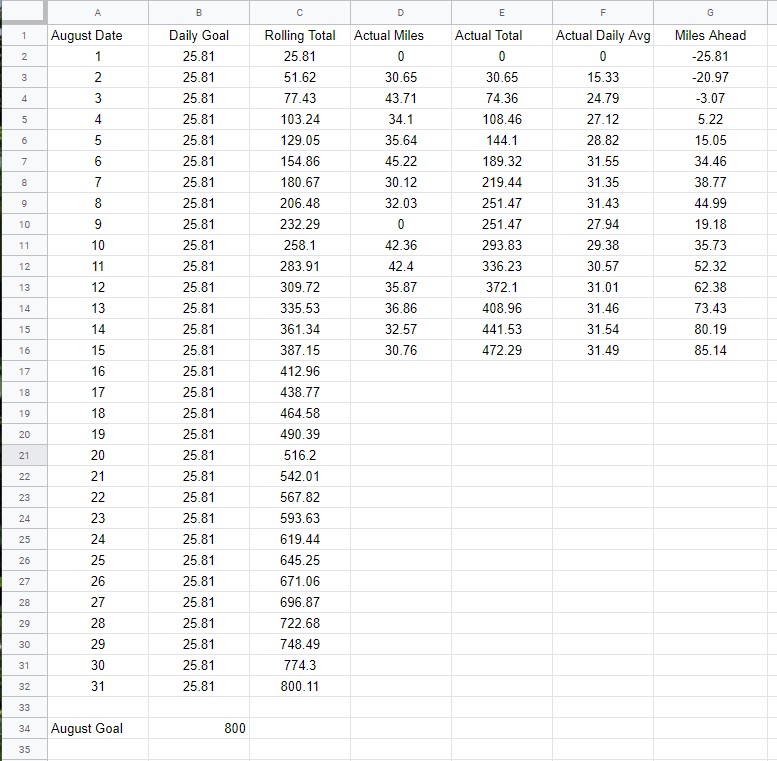Select the Rolling Total value 516.2
This screenshot has width=777, height=761.
[x=300, y=455]
